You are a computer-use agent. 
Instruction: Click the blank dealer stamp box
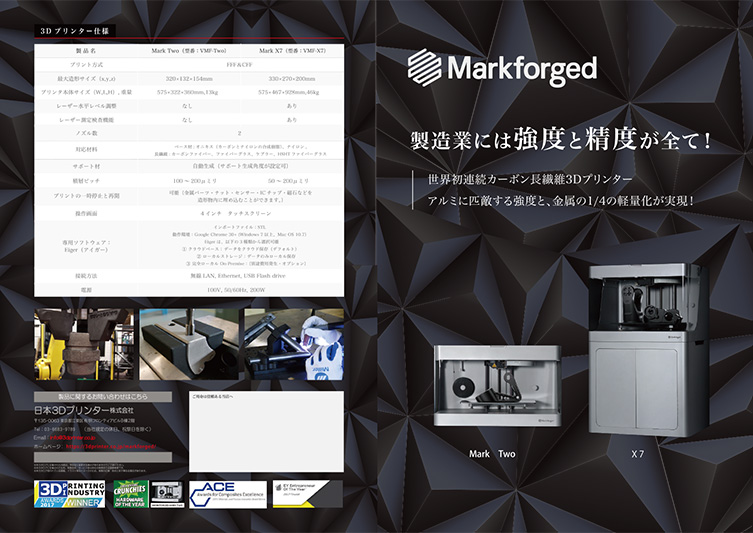266,431
